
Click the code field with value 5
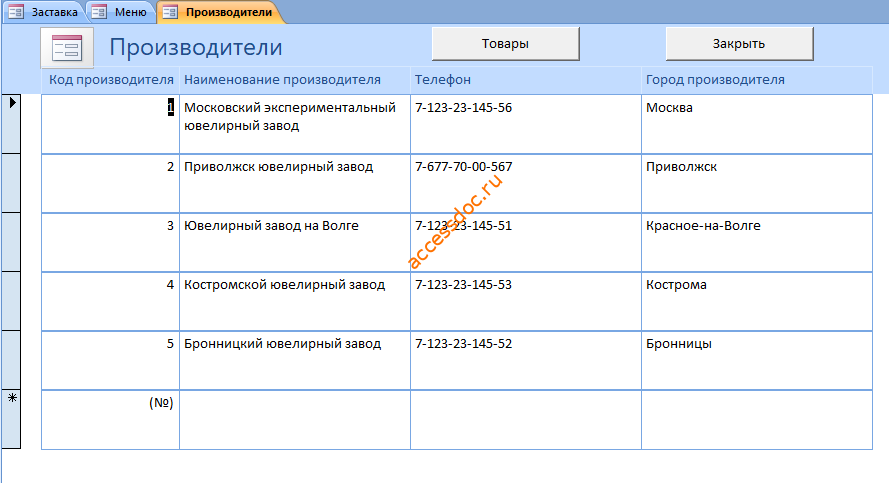(x=111, y=360)
